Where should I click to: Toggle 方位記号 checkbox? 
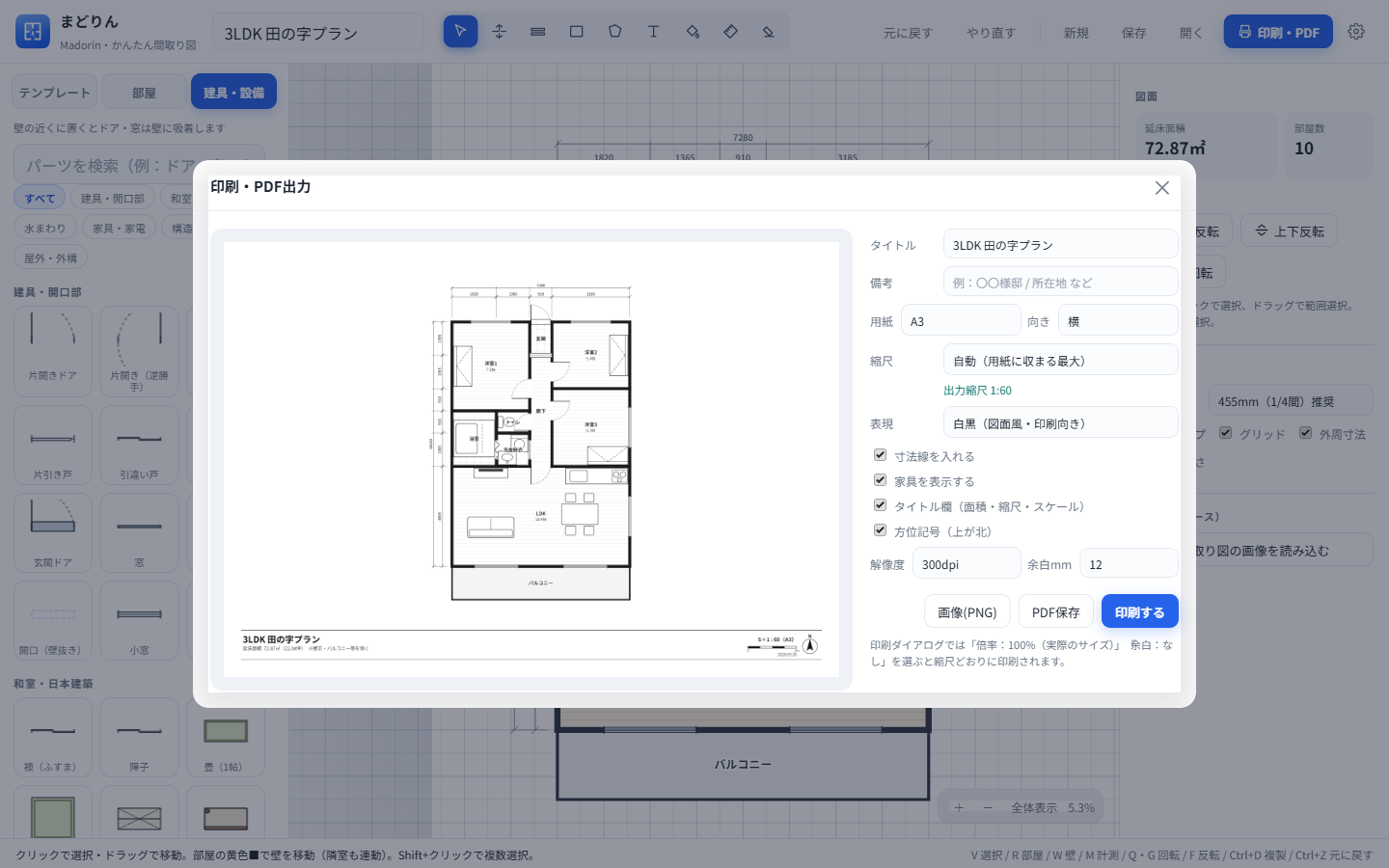coord(880,530)
